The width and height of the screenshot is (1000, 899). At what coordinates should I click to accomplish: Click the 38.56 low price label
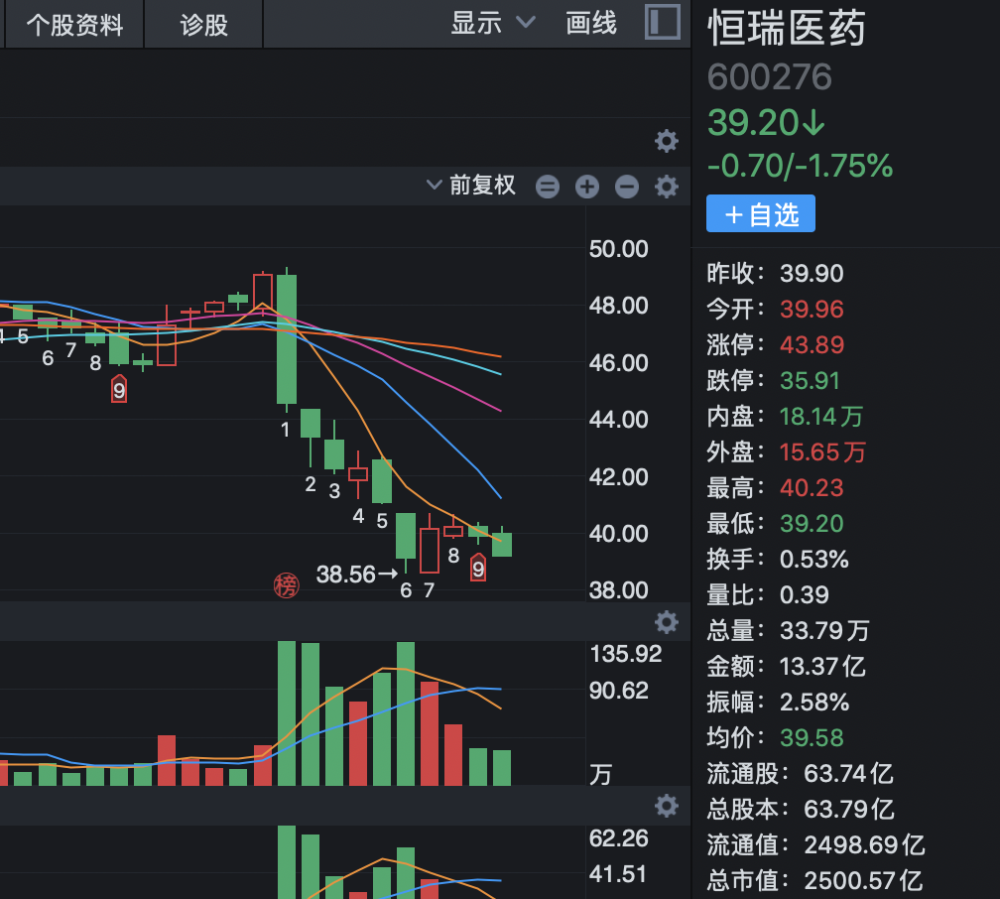tap(345, 574)
